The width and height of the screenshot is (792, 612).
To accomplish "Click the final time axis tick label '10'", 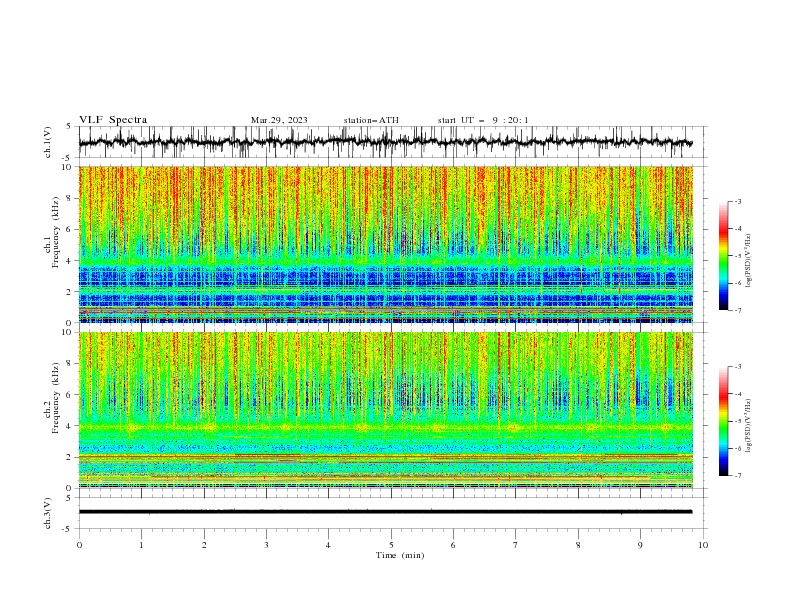I will pos(703,545).
